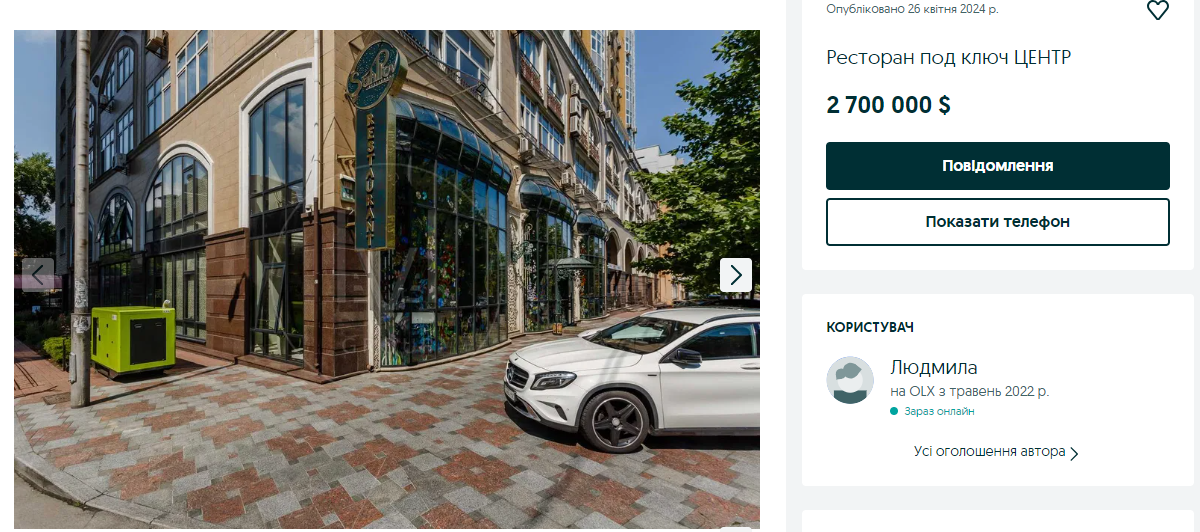Open seller name Людмила
The image size is (1200, 532).
pyautogui.click(x=934, y=367)
